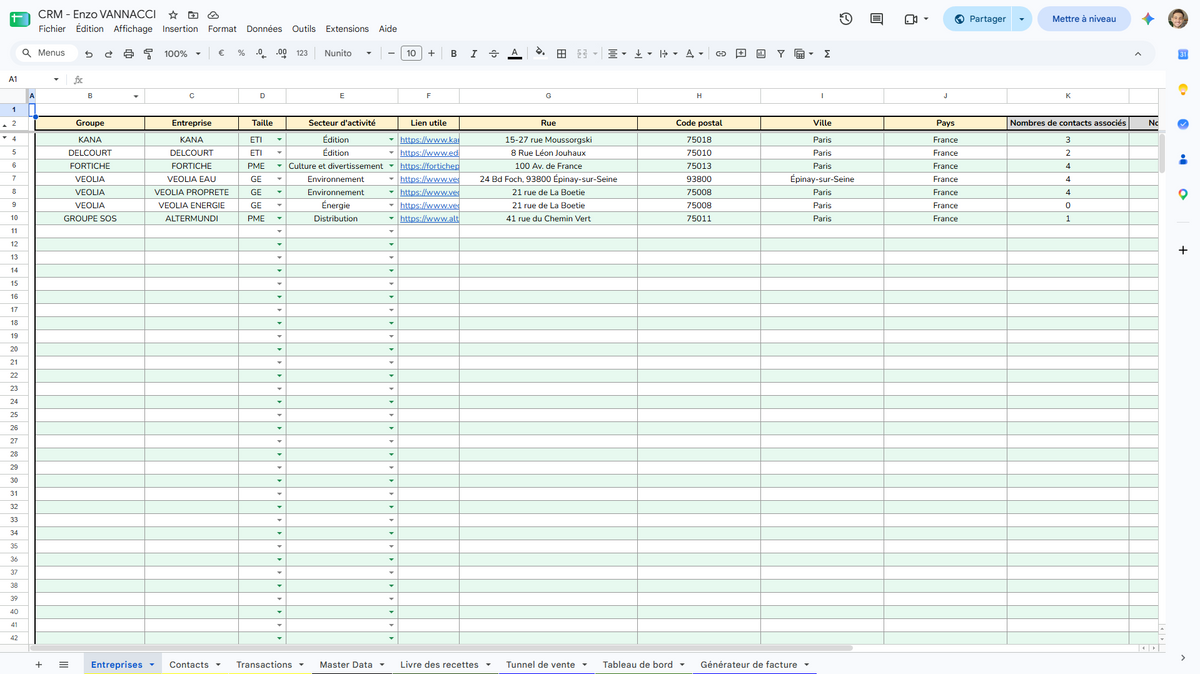
Task: Click the redo arrow in toolbar
Action: coord(108,54)
